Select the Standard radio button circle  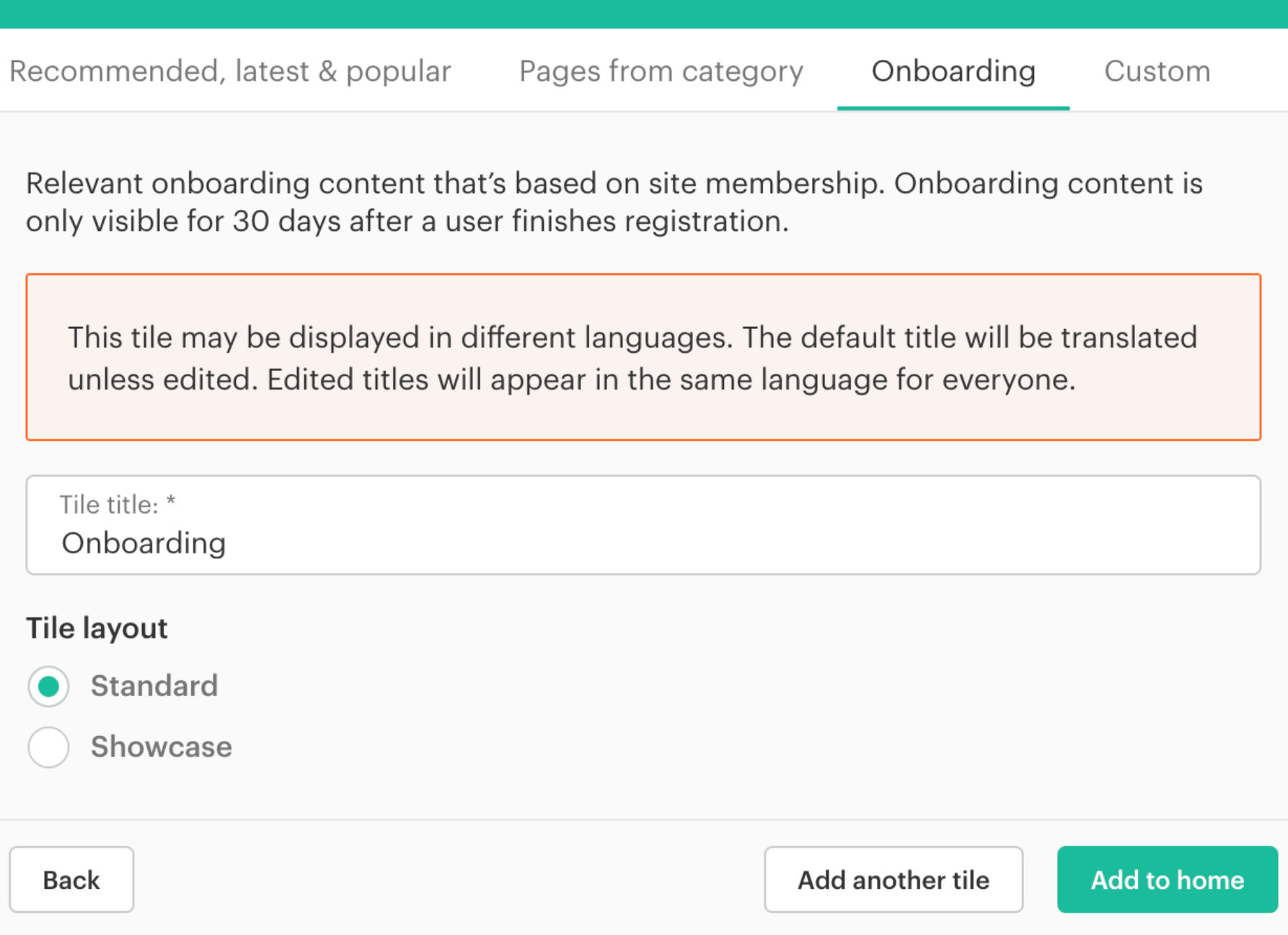pos(48,686)
